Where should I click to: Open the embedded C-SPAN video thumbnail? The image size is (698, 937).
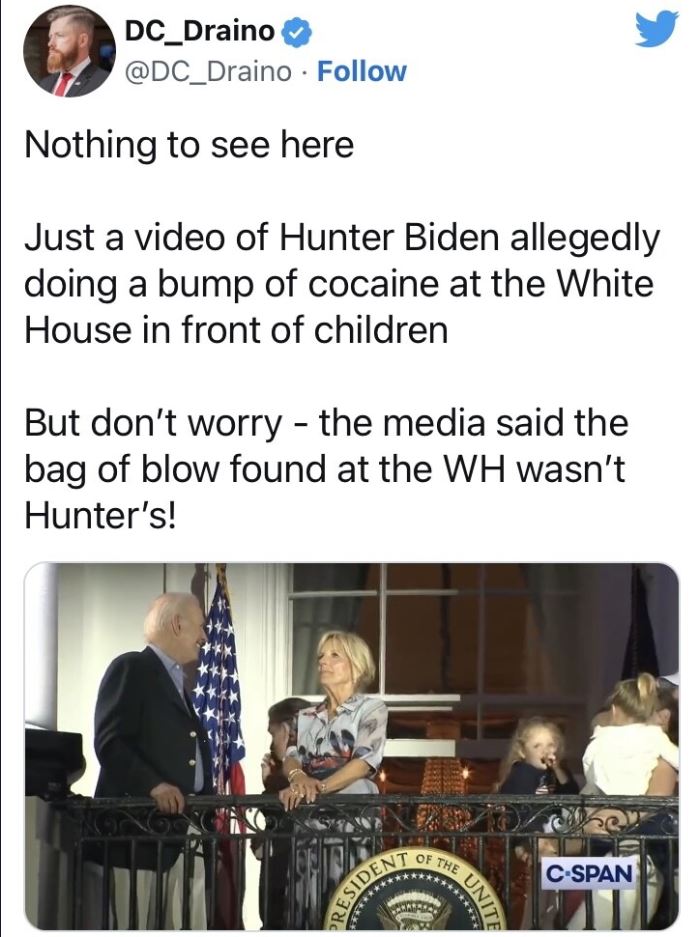pyautogui.click(x=351, y=746)
